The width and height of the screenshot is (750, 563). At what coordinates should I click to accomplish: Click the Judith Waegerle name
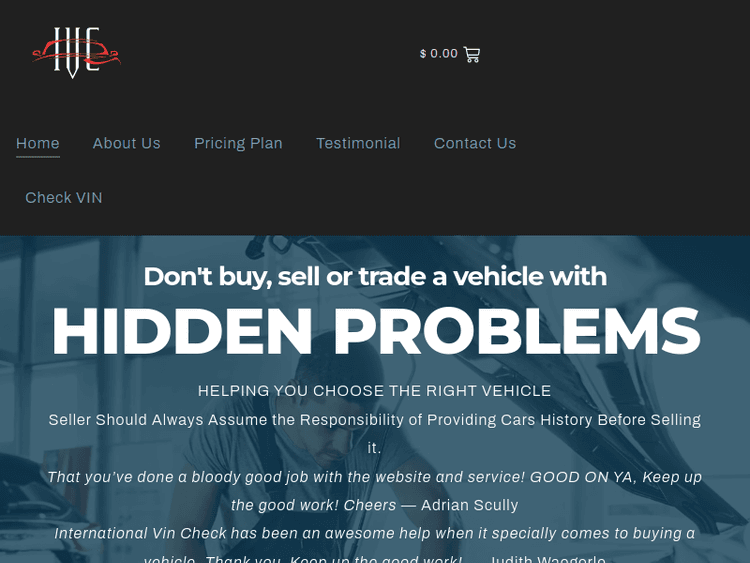548,559
